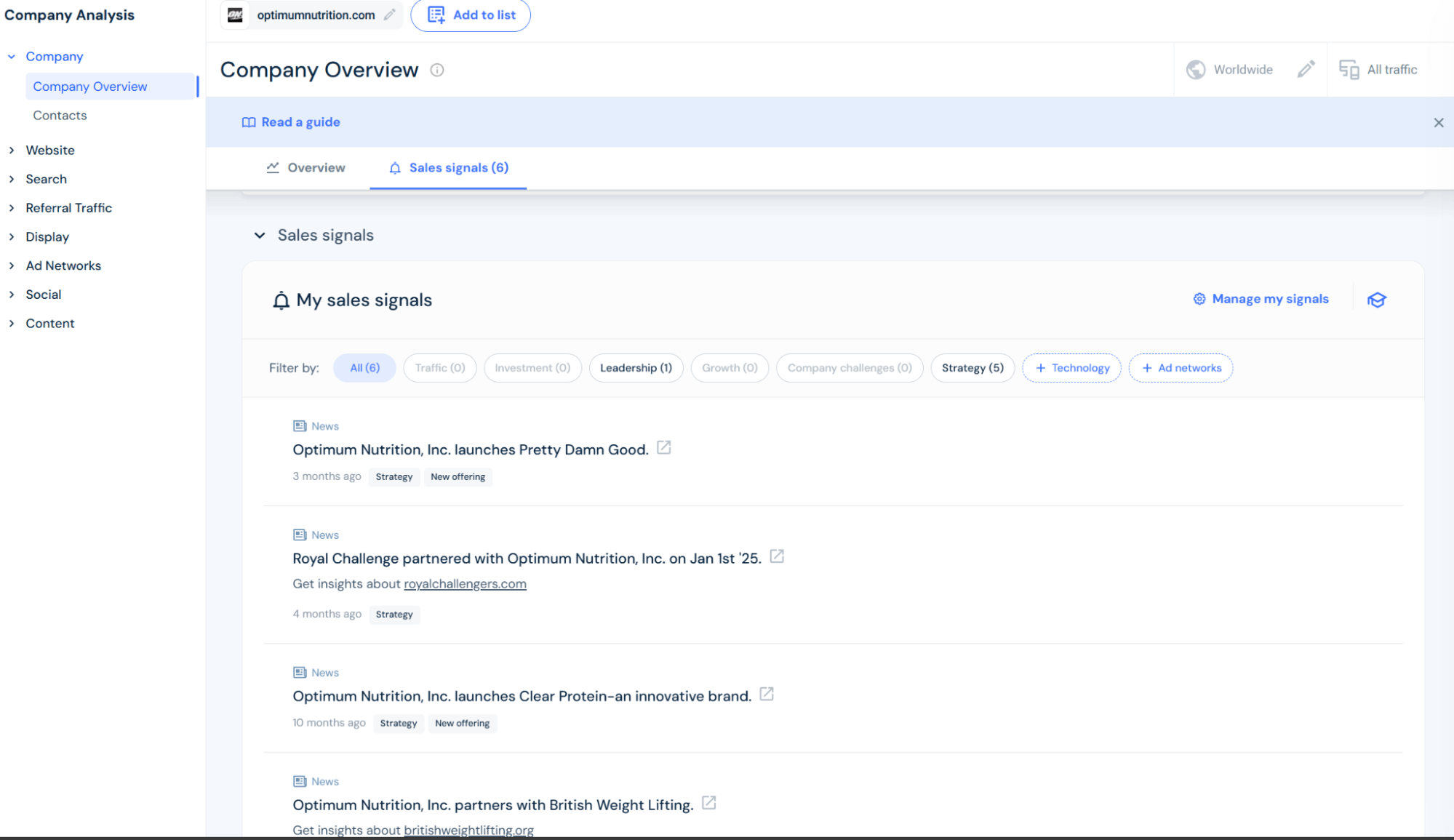
Task: Click the Add to list button
Action: coord(471,15)
